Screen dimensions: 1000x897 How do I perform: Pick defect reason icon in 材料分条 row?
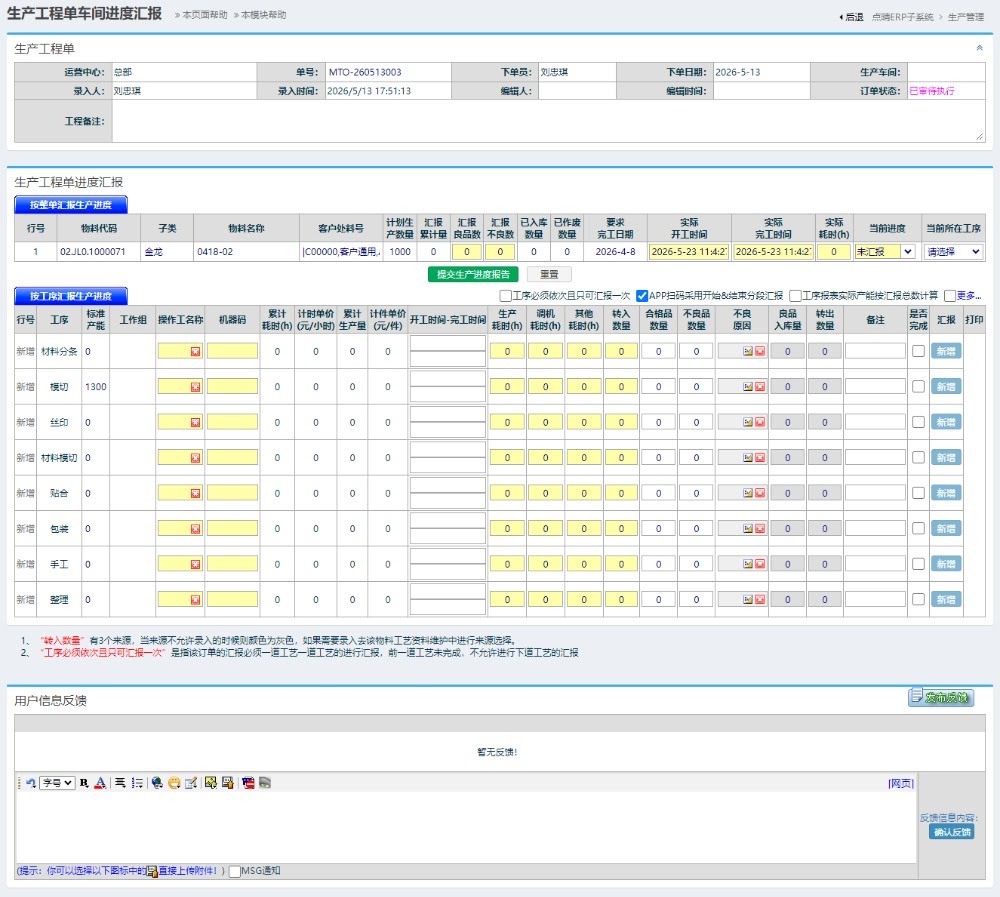(748, 351)
